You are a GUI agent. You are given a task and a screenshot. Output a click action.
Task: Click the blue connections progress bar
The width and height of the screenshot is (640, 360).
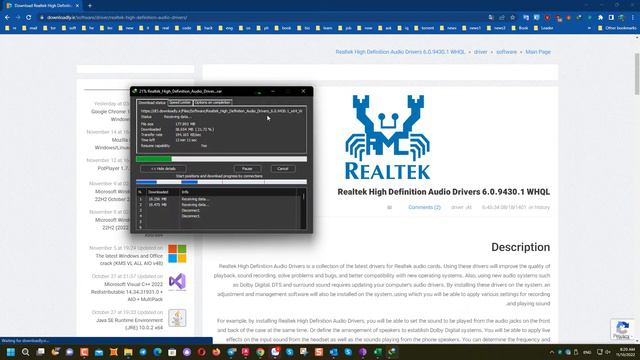click(221, 182)
